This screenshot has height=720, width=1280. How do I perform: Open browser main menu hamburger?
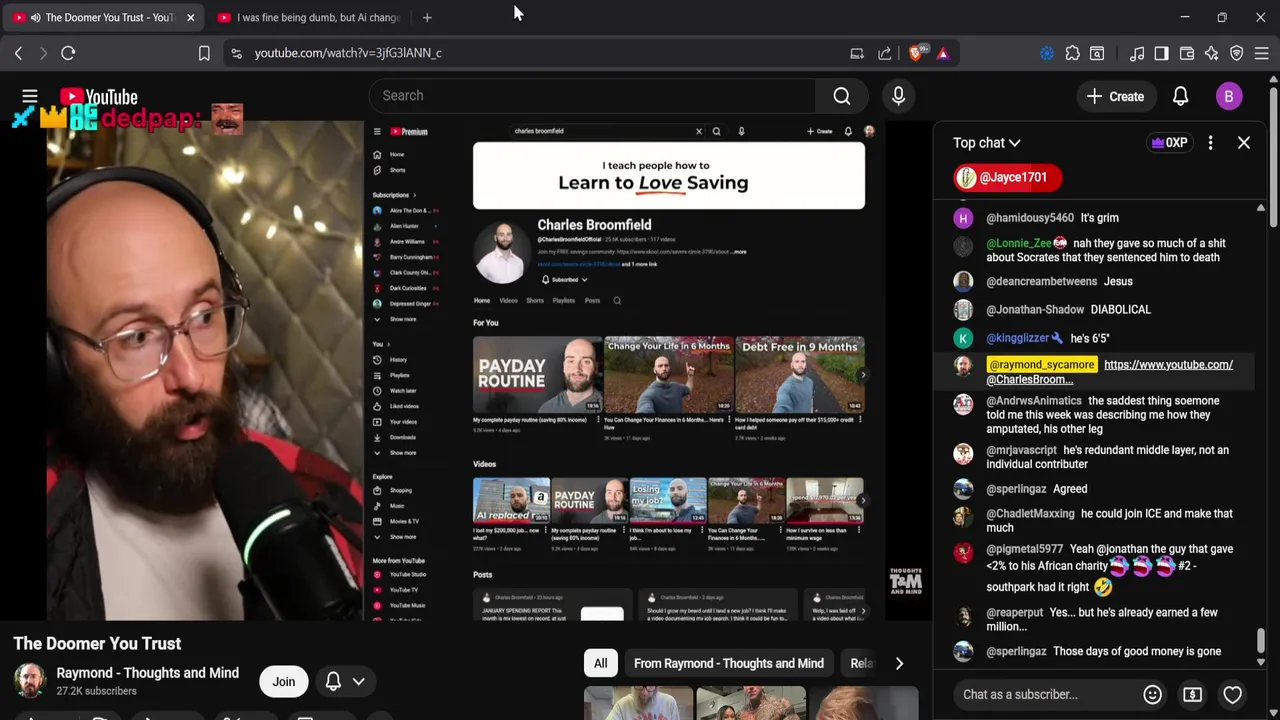coord(1261,53)
